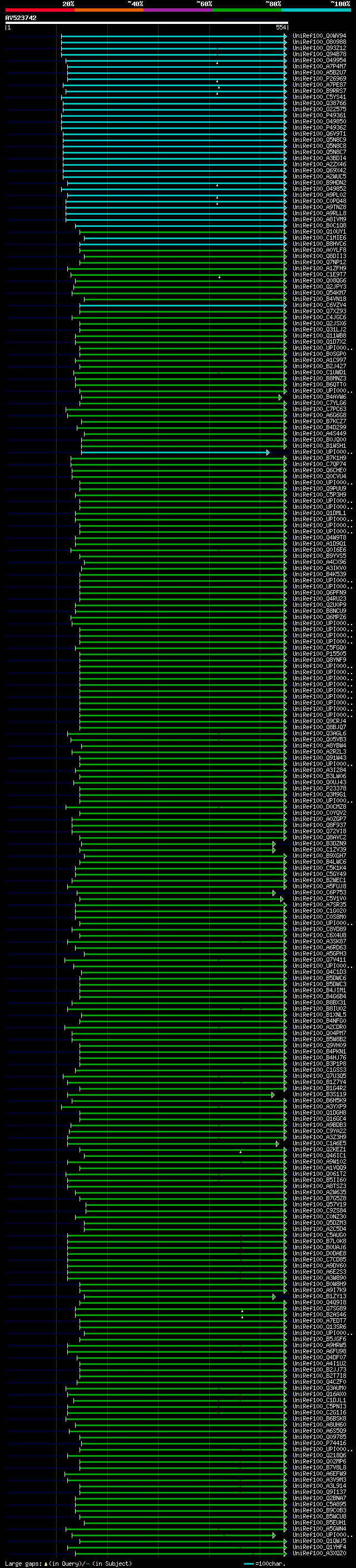Select label UniRef100_B0C1Q8
The image size is (356, 1568).
[x=319, y=225]
